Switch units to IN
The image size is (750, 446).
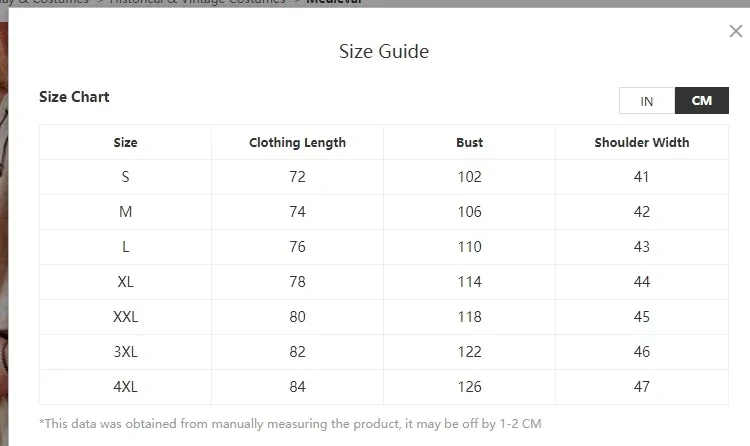[x=647, y=100]
